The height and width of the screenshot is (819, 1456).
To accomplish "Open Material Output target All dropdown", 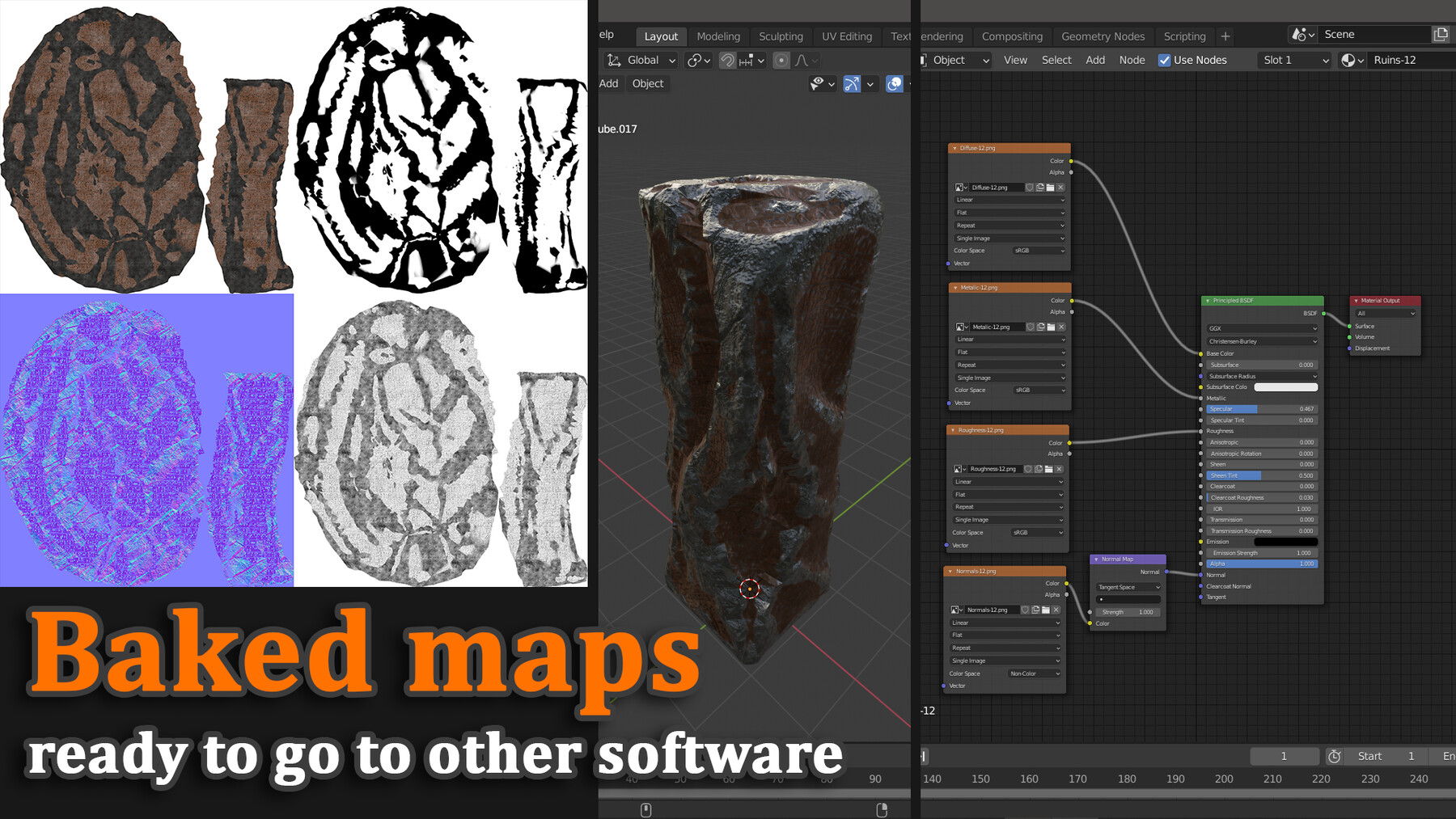I will pos(1386,314).
